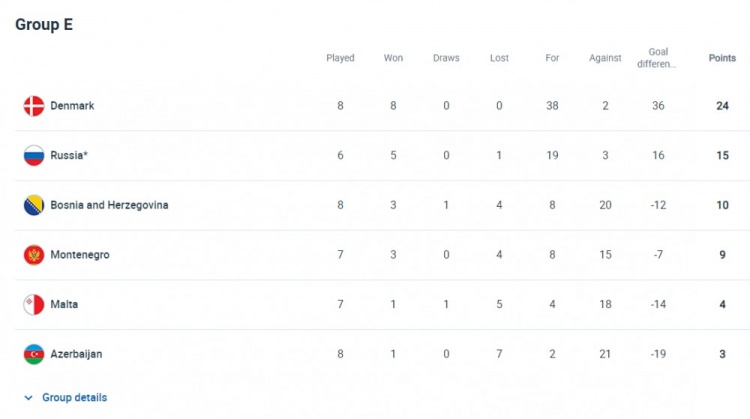Viewport: 750px width, 419px height.
Task: Click the Malta team name
Action: click(x=64, y=304)
